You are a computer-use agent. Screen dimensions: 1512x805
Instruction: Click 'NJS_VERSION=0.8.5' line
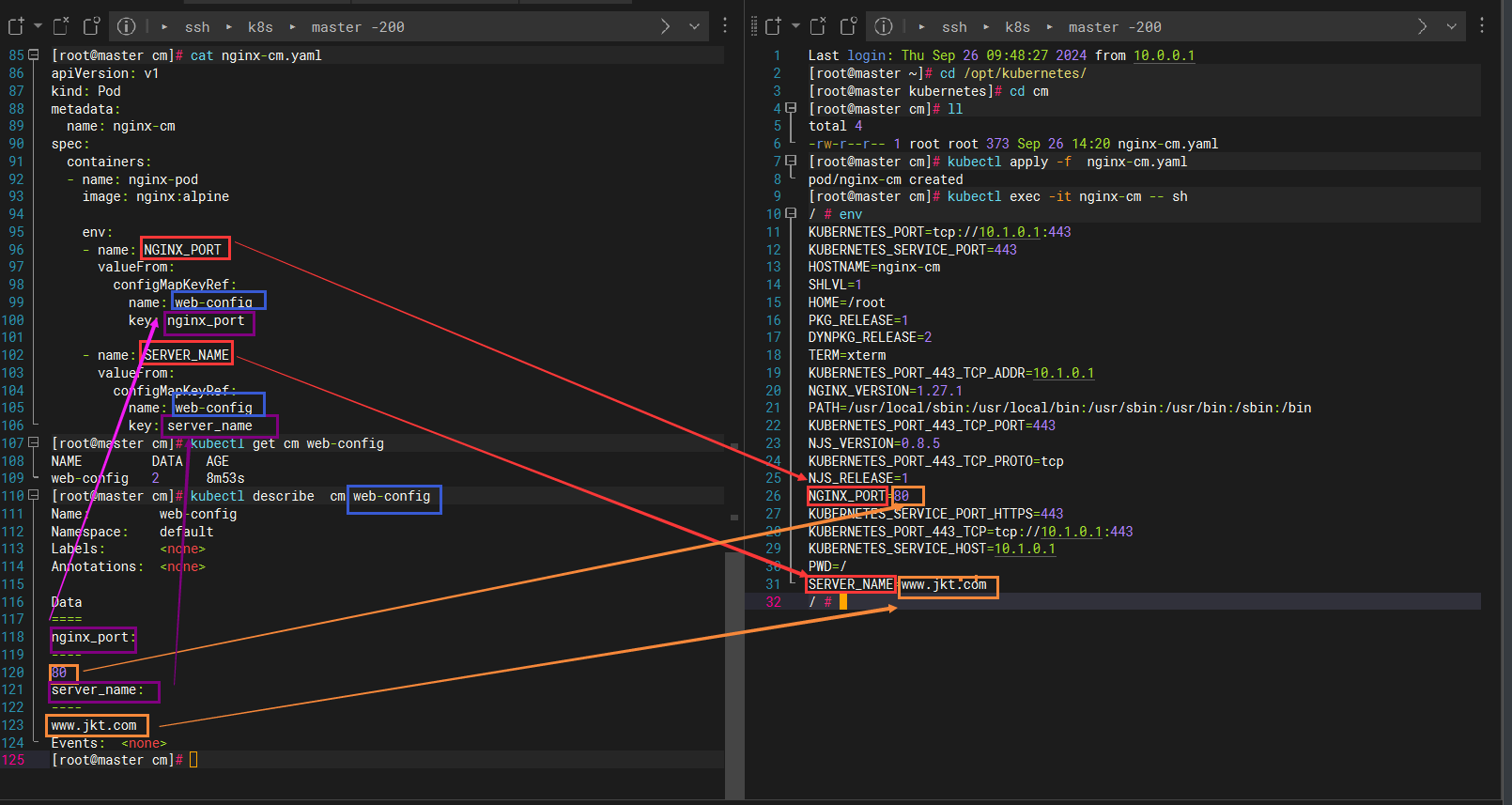[874, 443]
